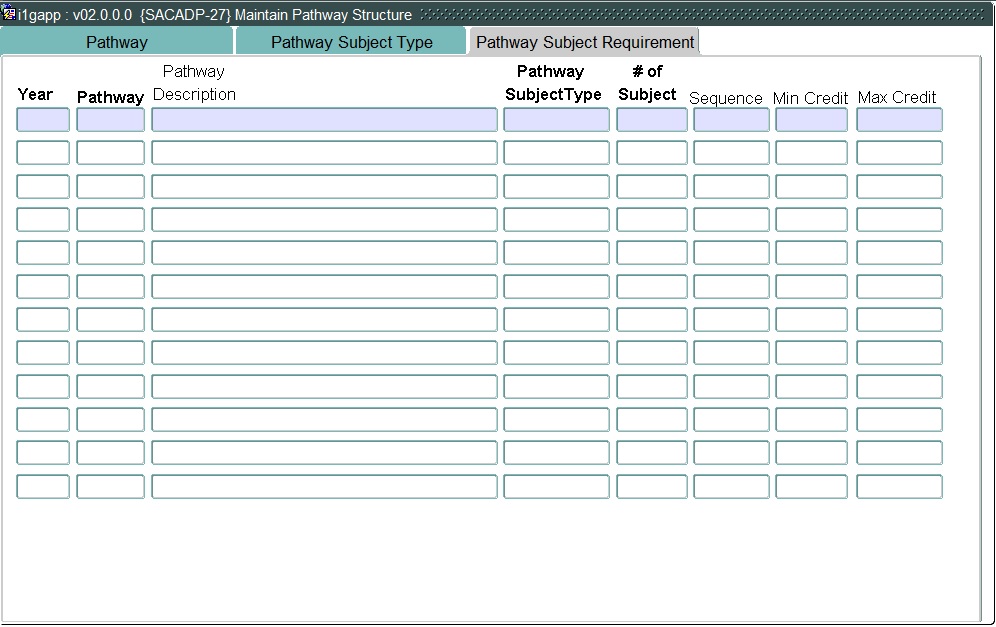Select the Pathway Subject Requirement tab

click(x=584, y=42)
